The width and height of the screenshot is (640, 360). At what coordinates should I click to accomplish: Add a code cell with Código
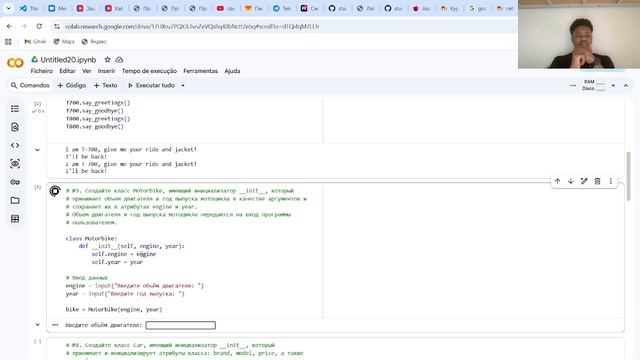click(x=72, y=86)
